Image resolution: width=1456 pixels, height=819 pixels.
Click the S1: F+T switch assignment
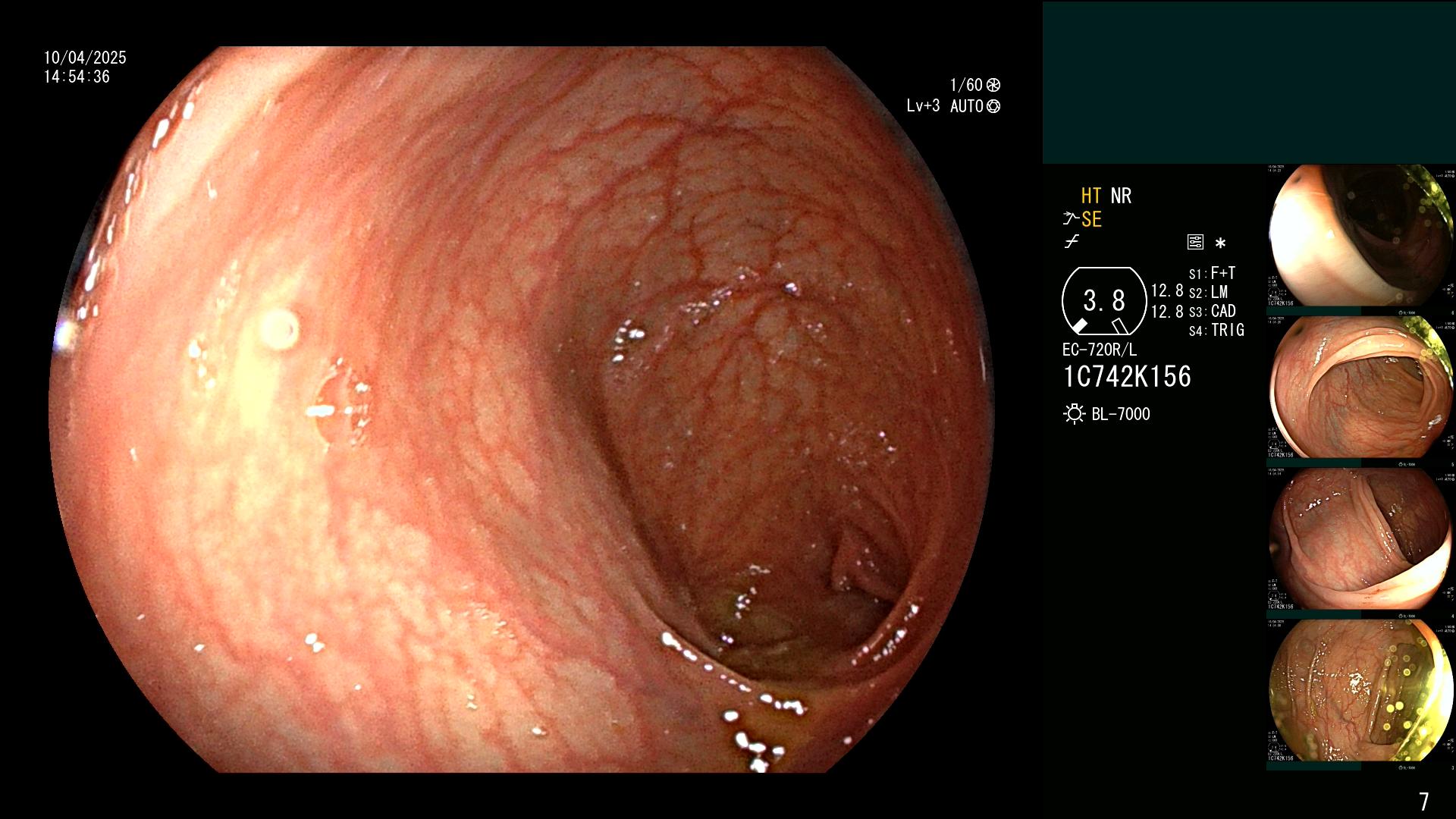point(1212,273)
